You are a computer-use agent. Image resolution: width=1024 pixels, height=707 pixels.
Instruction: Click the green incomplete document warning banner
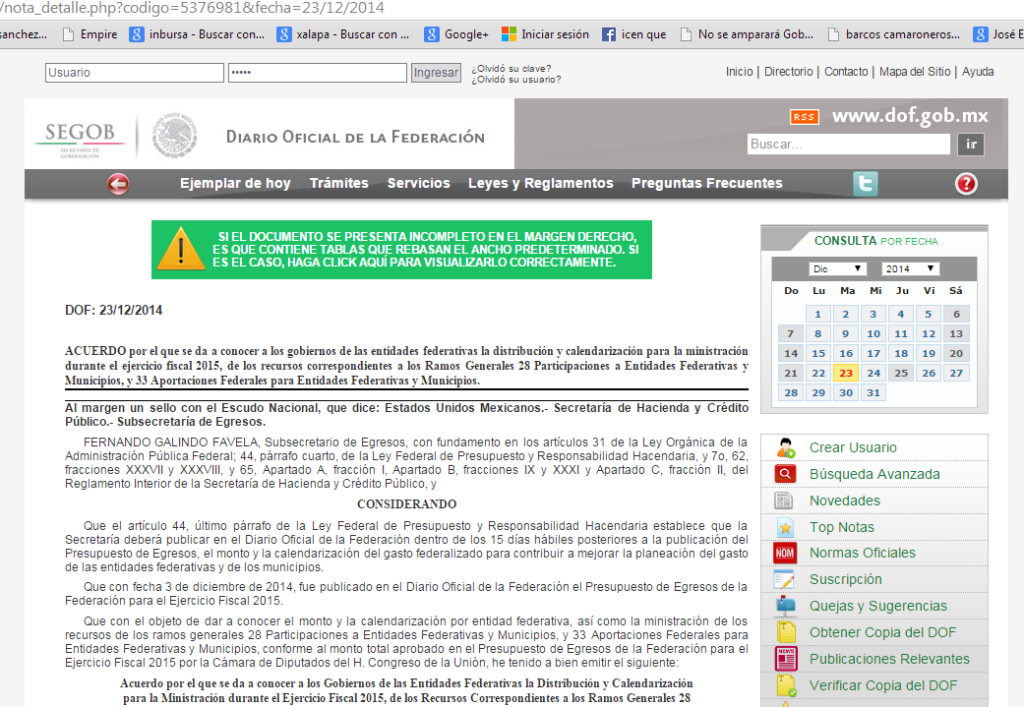click(402, 249)
